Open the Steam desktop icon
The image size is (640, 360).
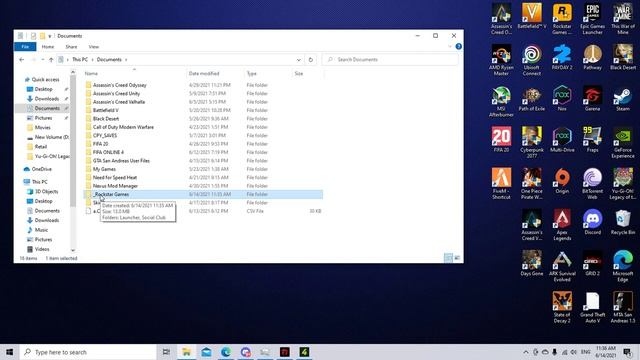coord(622,98)
